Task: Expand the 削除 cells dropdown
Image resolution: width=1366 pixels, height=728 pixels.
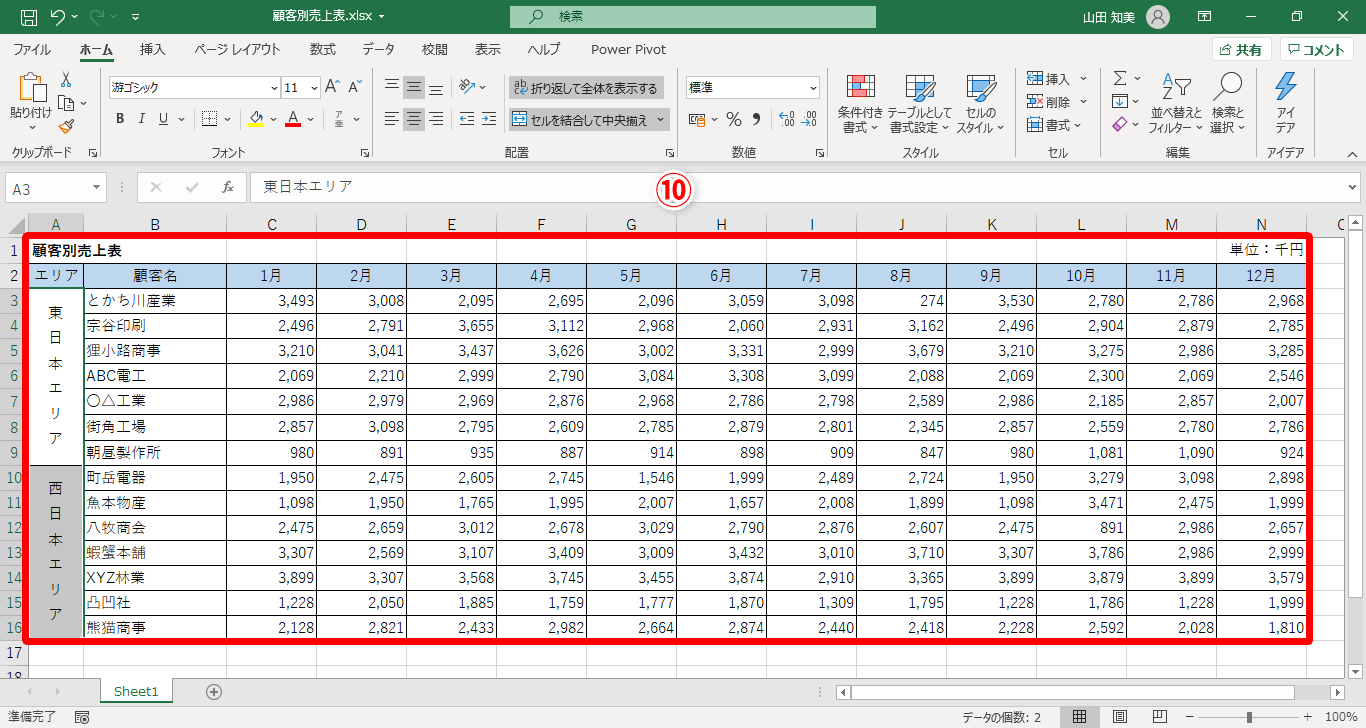Action: click(1084, 102)
